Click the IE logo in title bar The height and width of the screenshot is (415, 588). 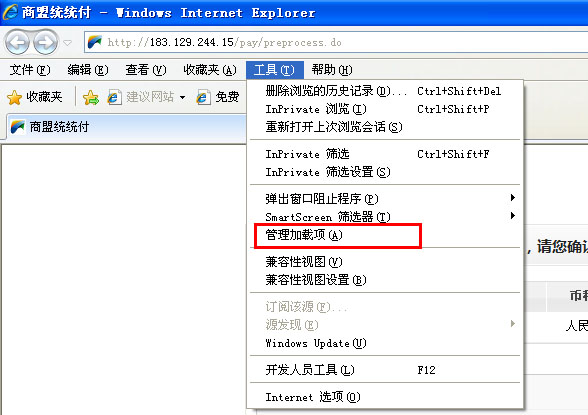pos(10,12)
